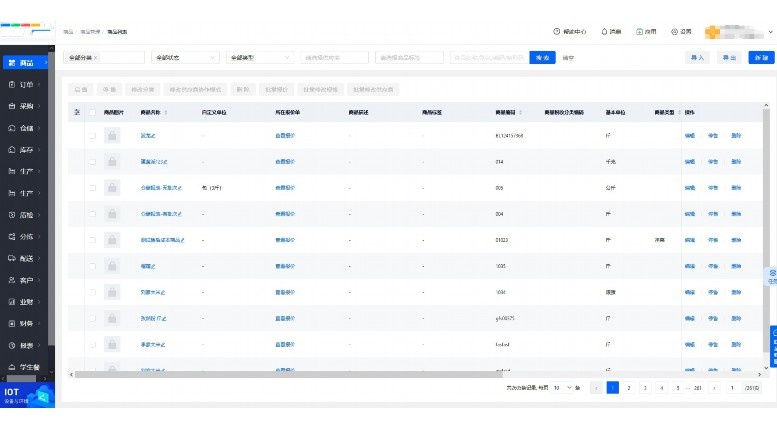Go to page 2 in pagination
This screenshot has width=777, height=428.
click(629, 388)
